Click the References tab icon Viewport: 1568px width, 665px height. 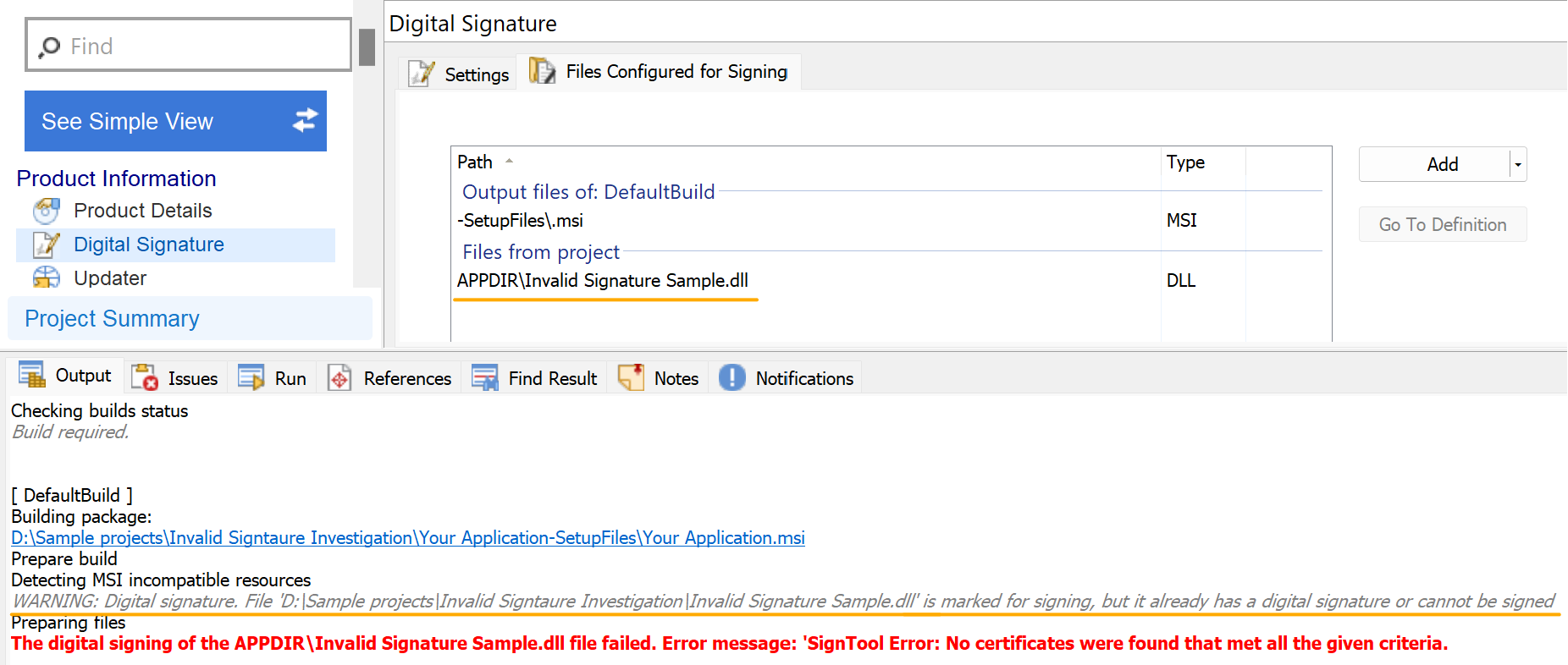pyautogui.click(x=340, y=377)
